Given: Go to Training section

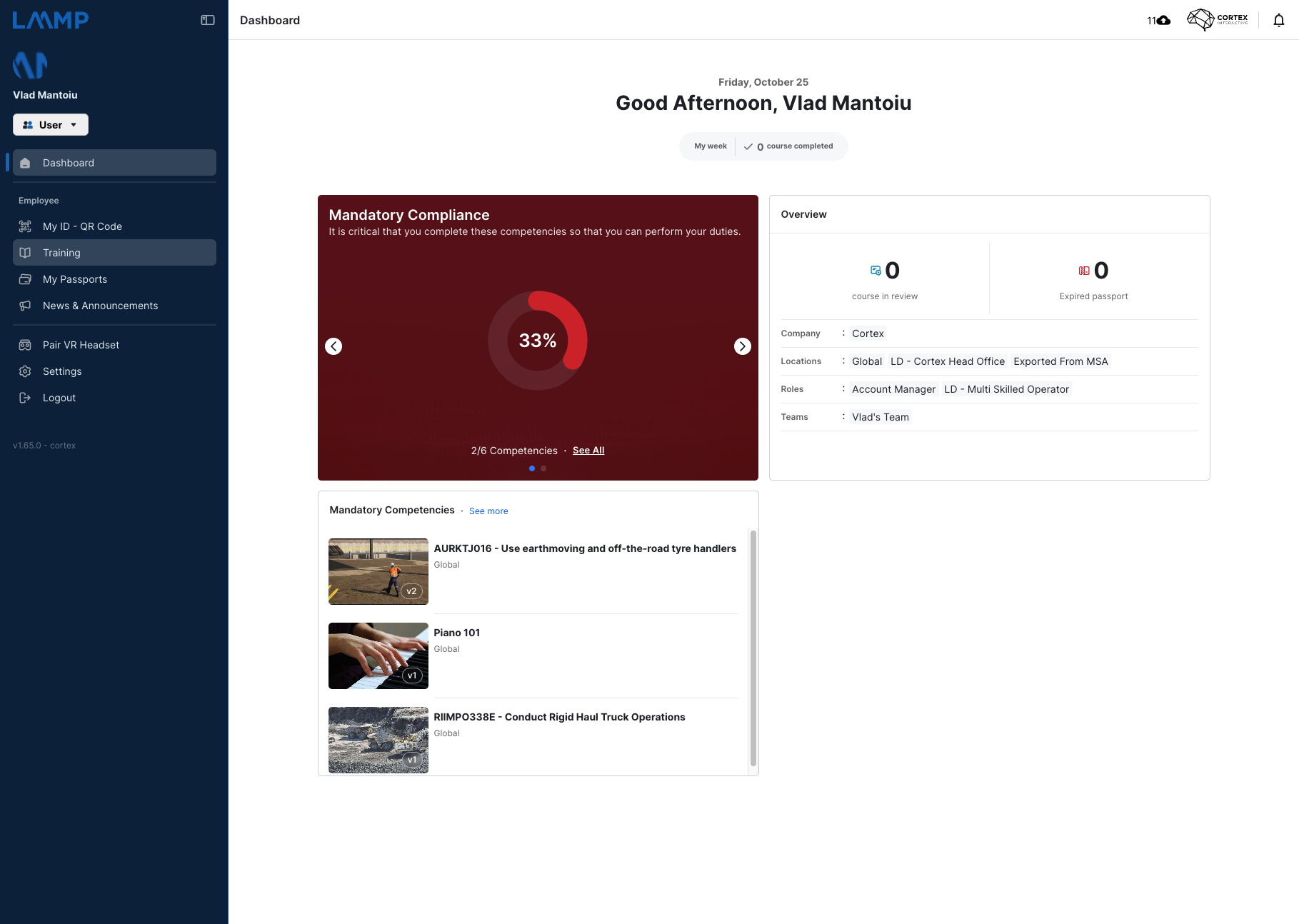Looking at the screenshot, I should click(x=114, y=253).
